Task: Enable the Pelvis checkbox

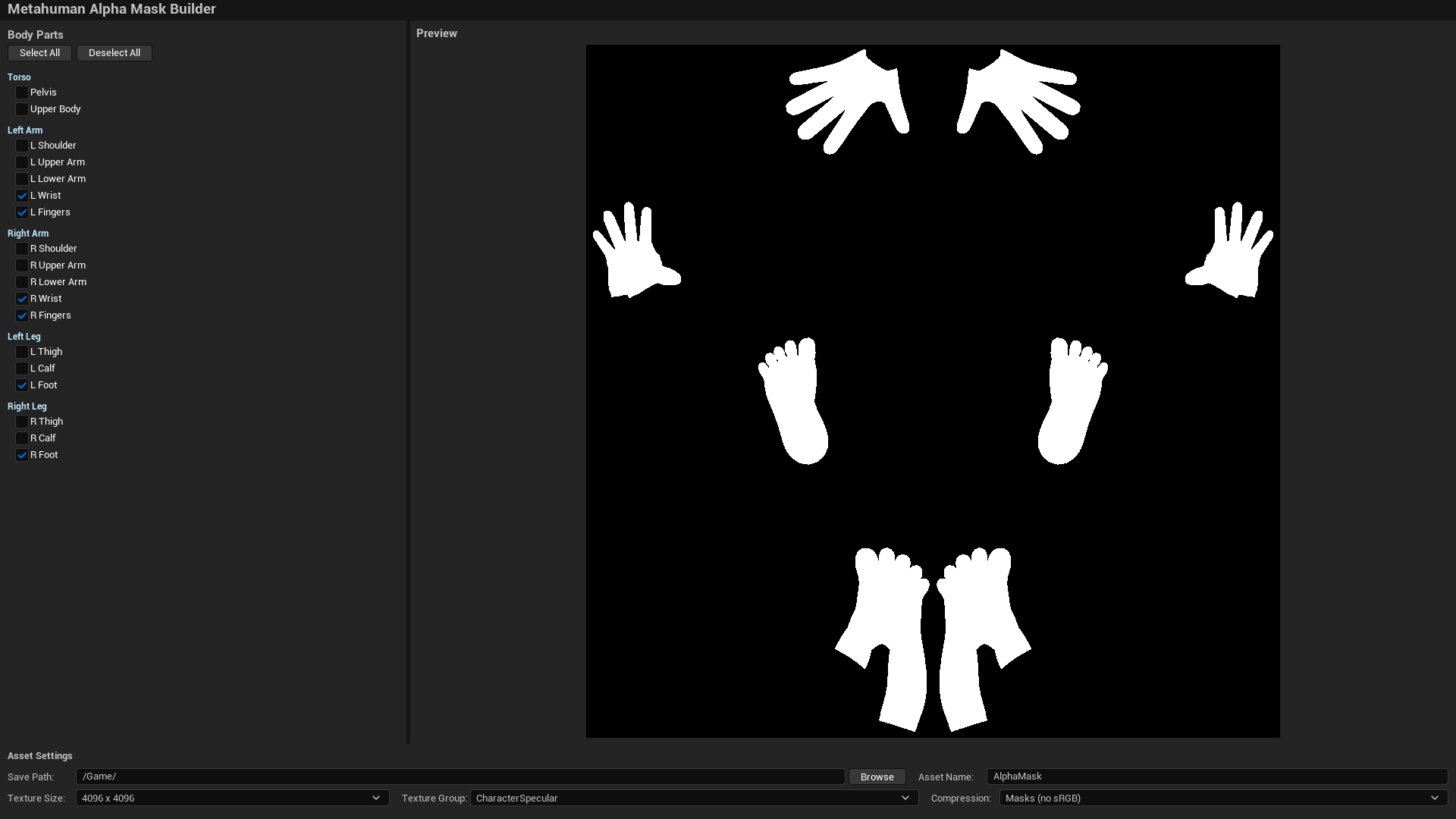Action: [x=22, y=93]
